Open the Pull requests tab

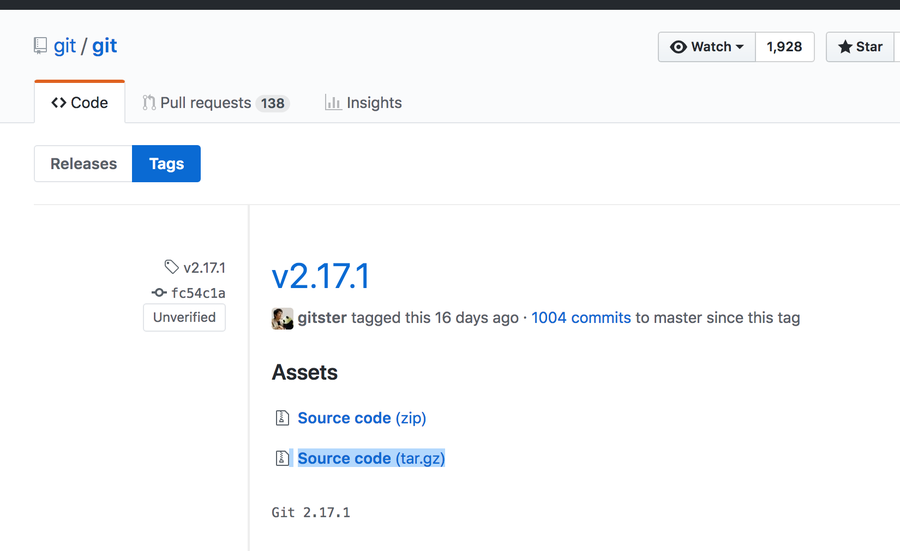click(x=216, y=103)
